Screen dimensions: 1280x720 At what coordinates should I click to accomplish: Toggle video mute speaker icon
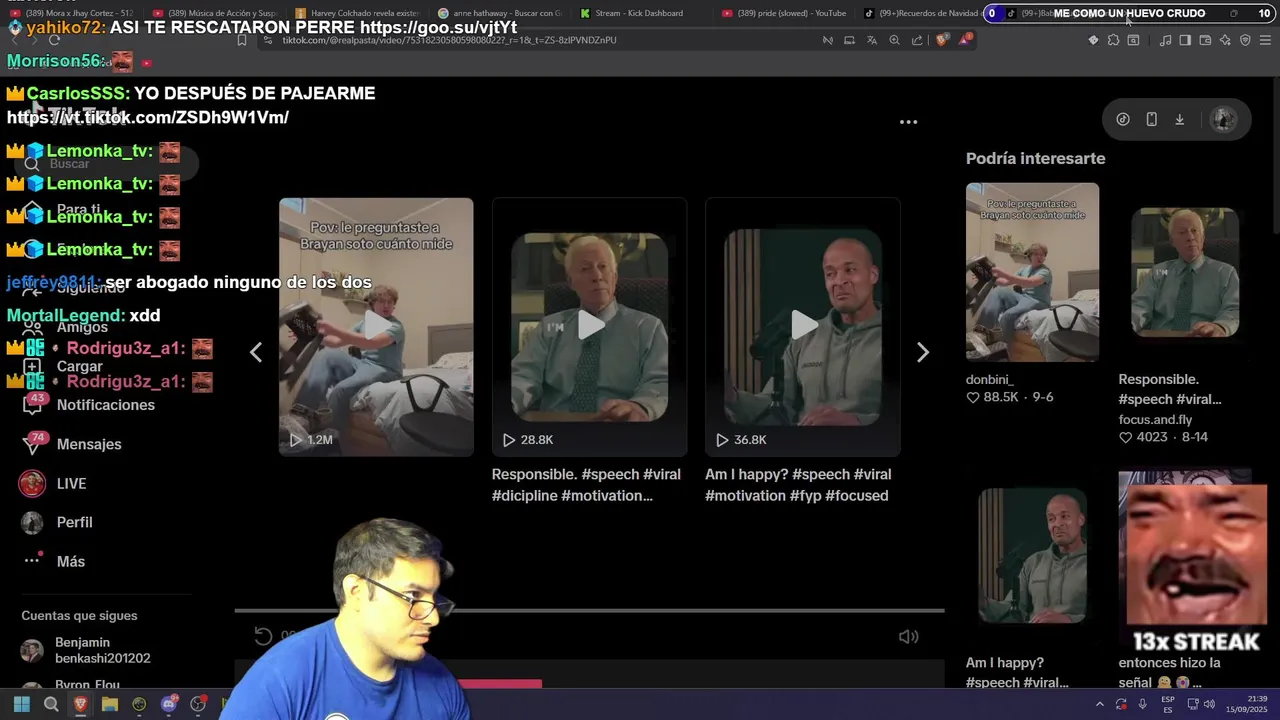click(908, 637)
